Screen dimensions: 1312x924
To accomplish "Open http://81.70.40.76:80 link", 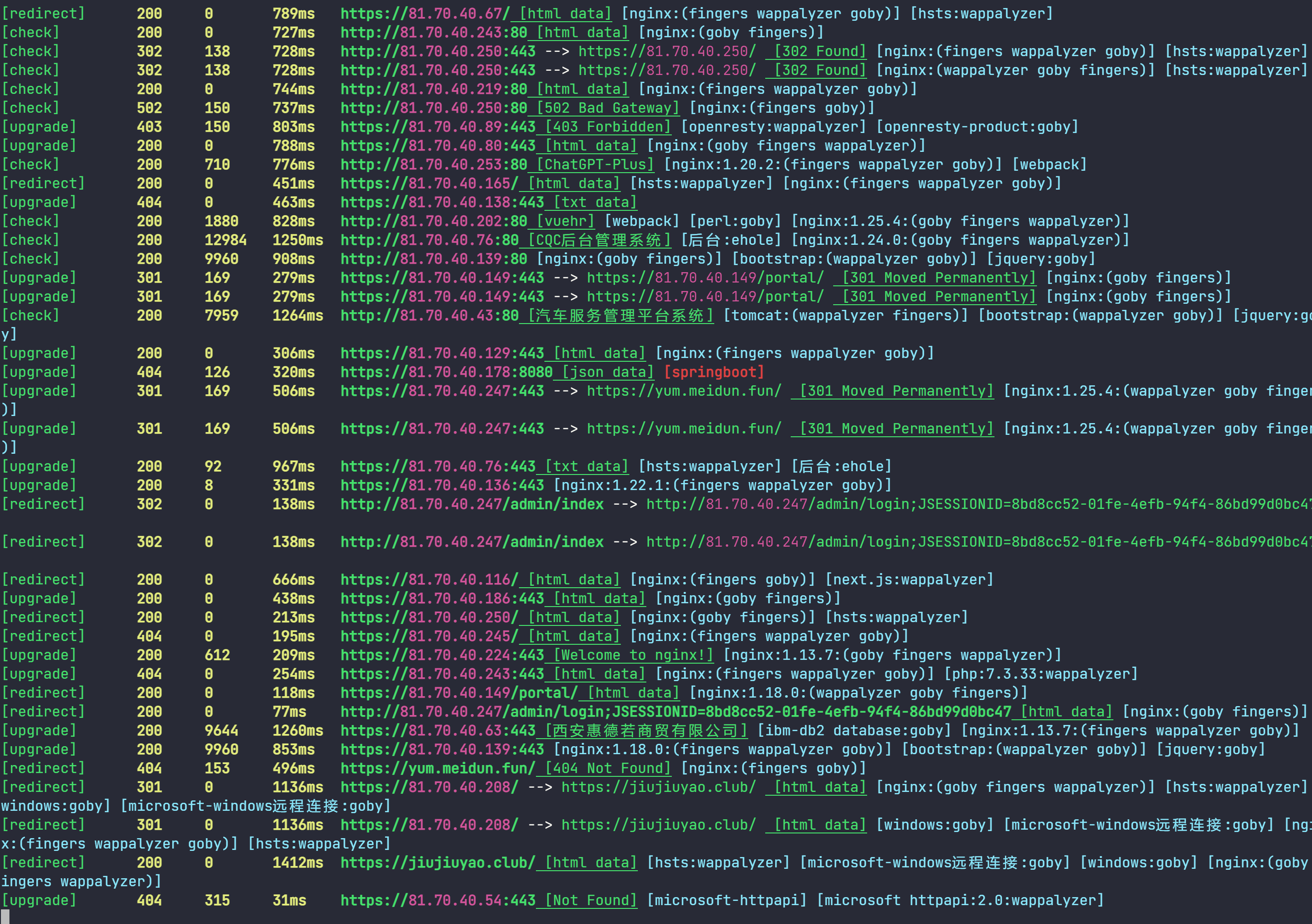I will tap(429, 240).
